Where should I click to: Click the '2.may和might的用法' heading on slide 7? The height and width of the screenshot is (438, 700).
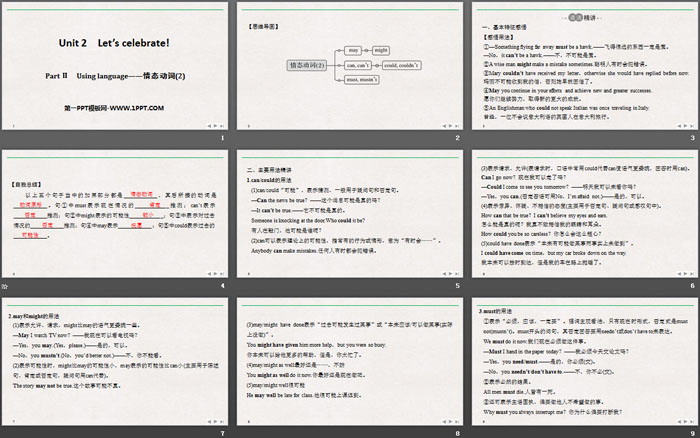point(33,316)
